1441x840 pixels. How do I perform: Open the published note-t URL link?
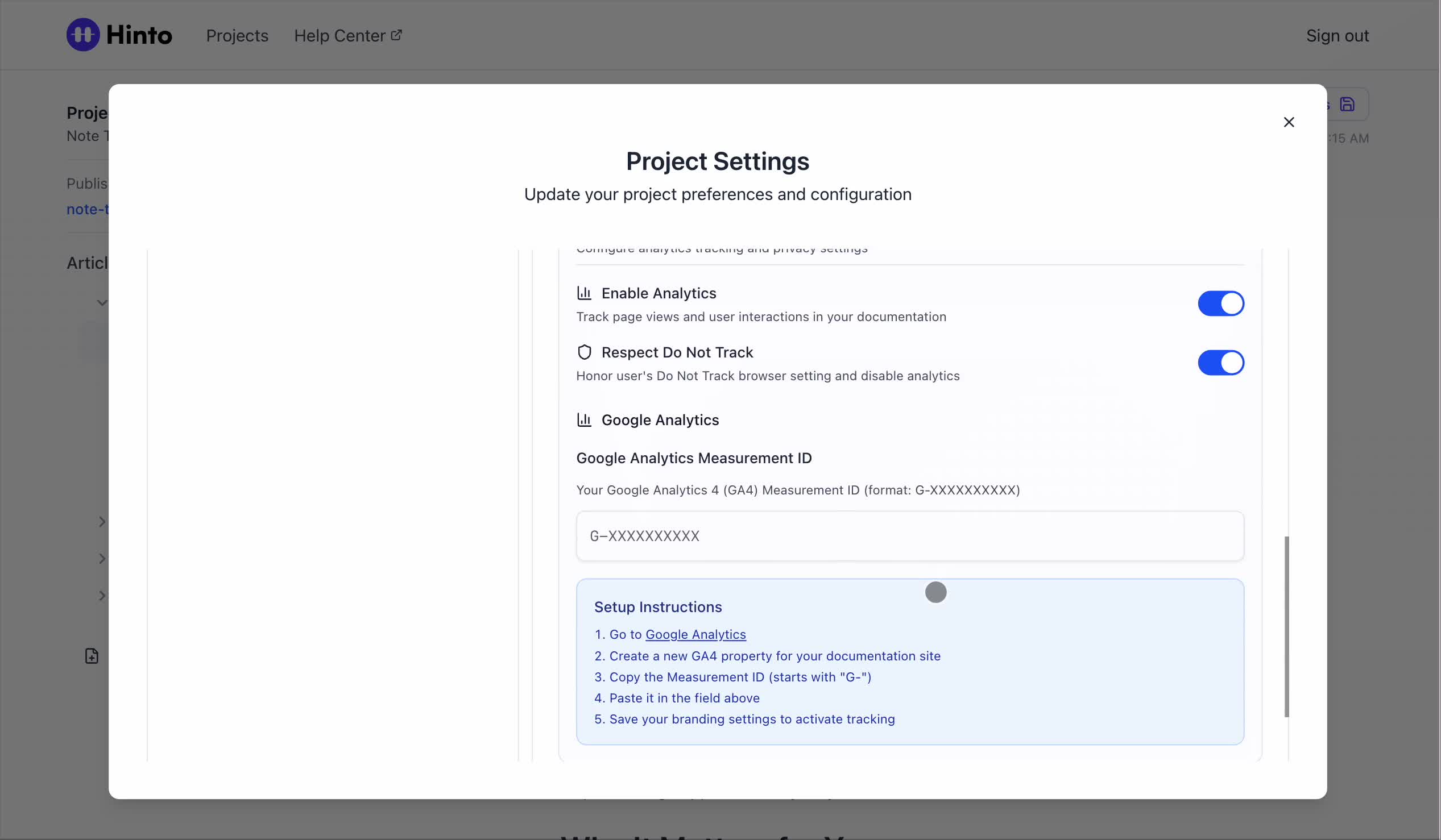pos(88,209)
